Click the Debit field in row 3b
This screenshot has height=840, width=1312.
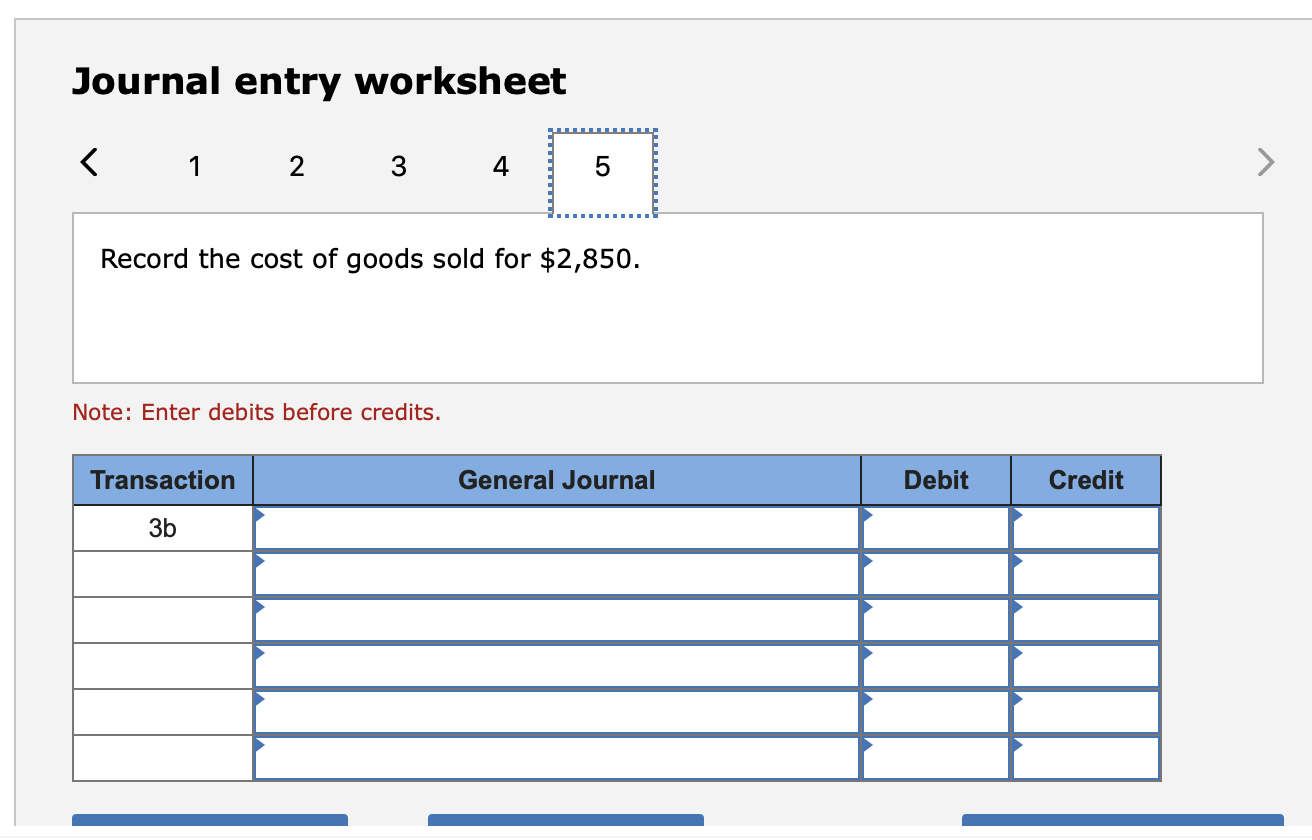pyautogui.click(x=934, y=527)
